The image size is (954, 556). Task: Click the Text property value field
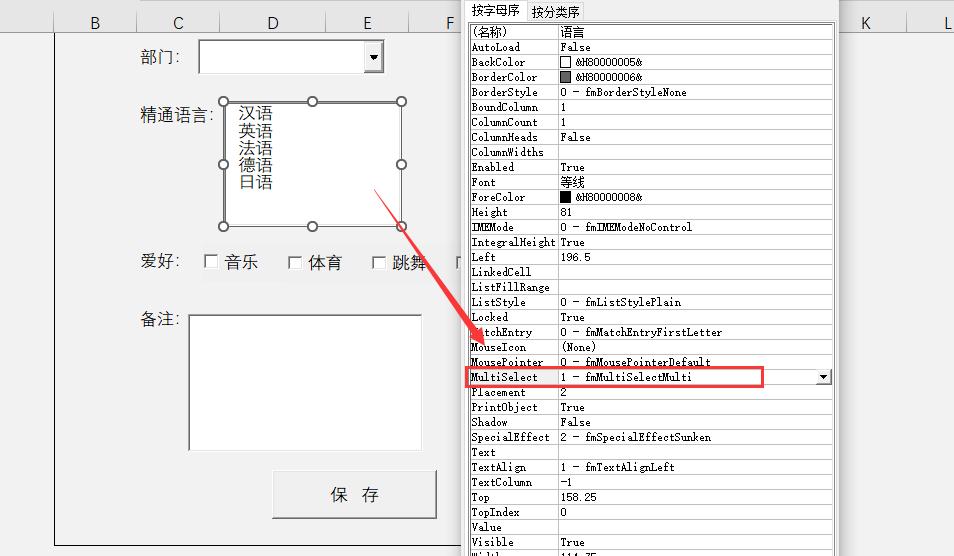[x=695, y=453]
